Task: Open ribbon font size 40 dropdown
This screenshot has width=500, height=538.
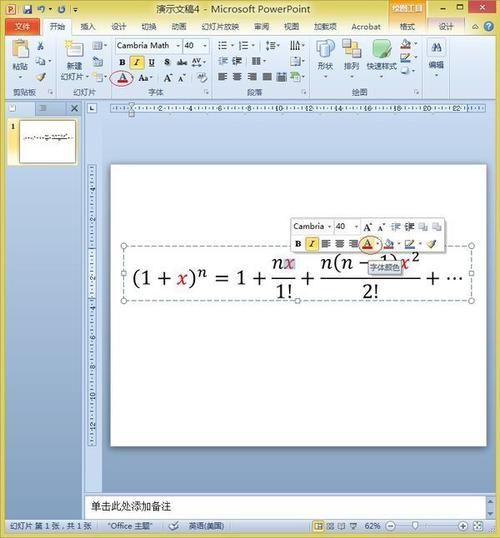Action: pyautogui.click(x=205, y=46)
